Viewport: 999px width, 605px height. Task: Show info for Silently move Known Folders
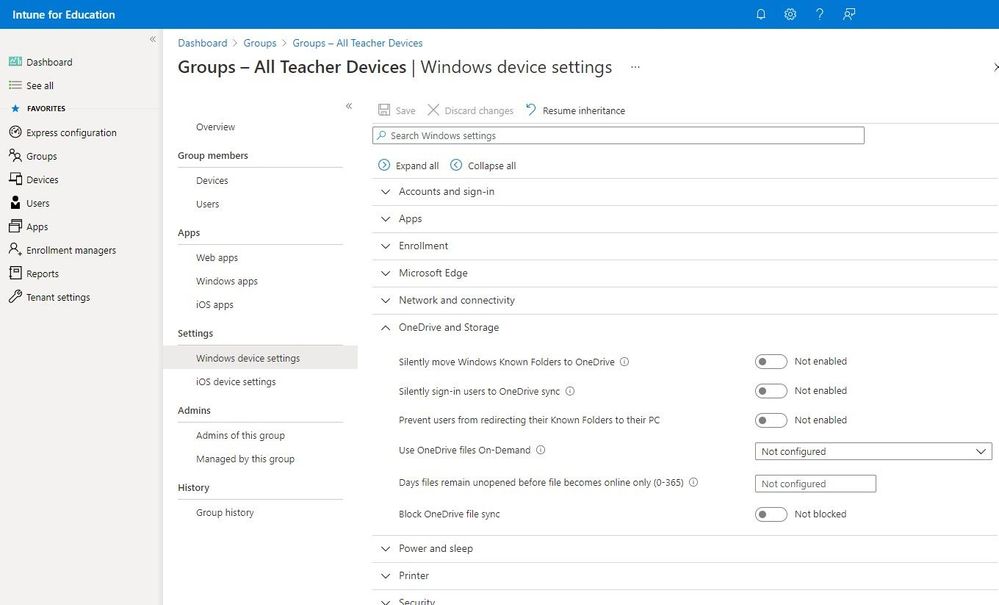coord(624,361)
